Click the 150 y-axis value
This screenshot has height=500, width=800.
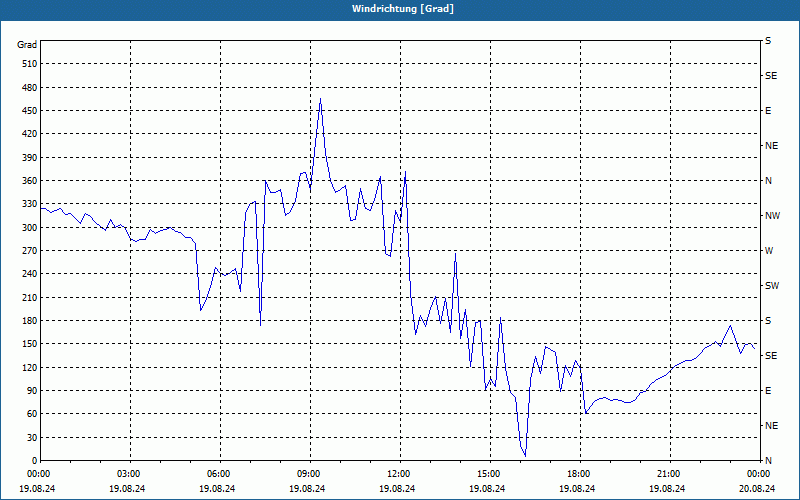pyautogui.click(x=30, y=343)
